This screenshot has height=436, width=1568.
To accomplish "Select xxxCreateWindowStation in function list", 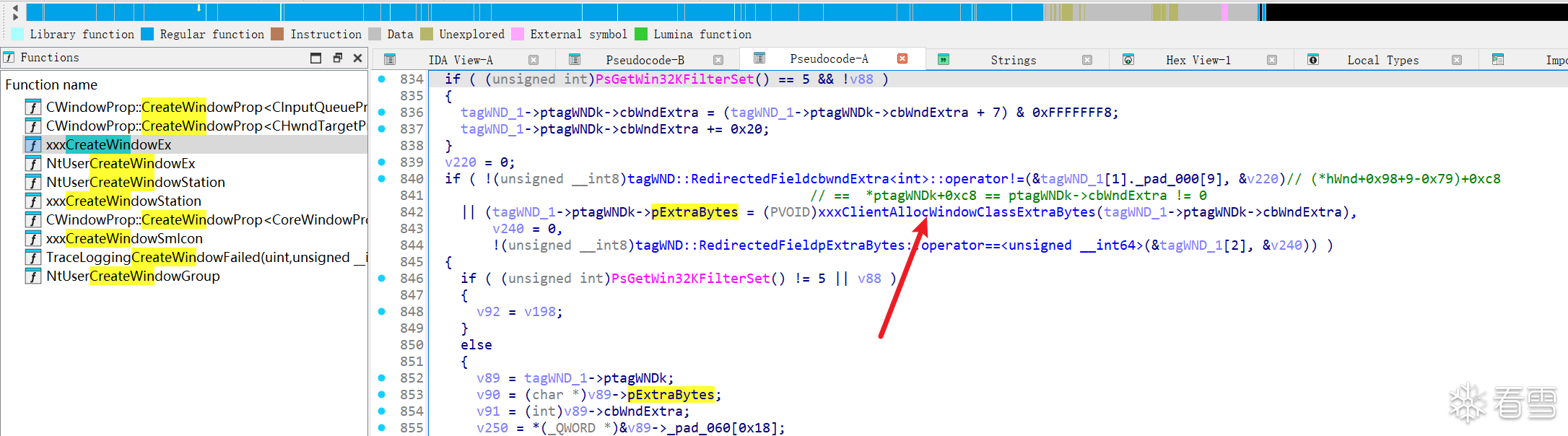I will (x=123, y=201).
